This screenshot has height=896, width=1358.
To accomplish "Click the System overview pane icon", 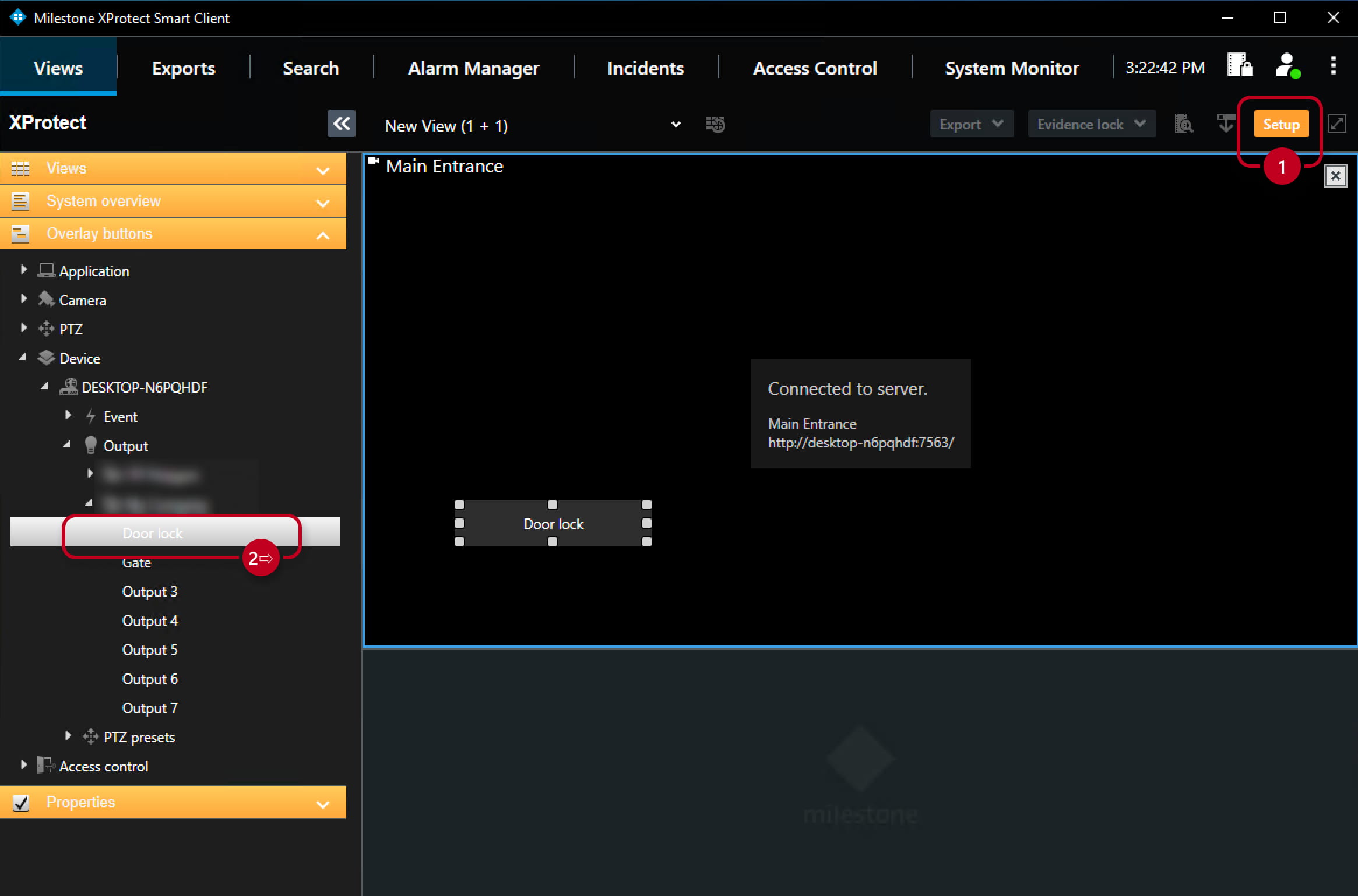I will 20,201.
